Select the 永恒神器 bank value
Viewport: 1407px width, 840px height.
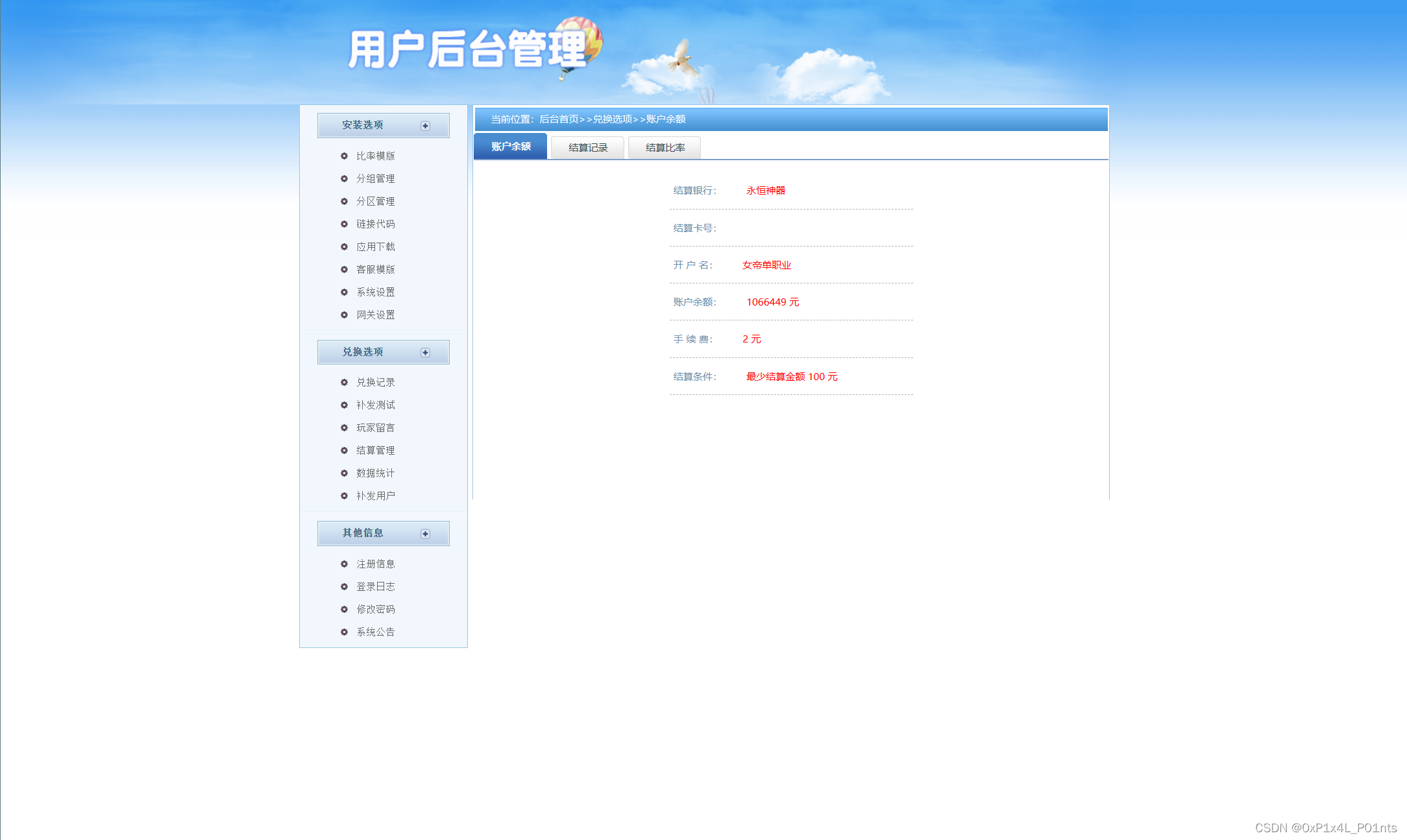coord(766,191)
